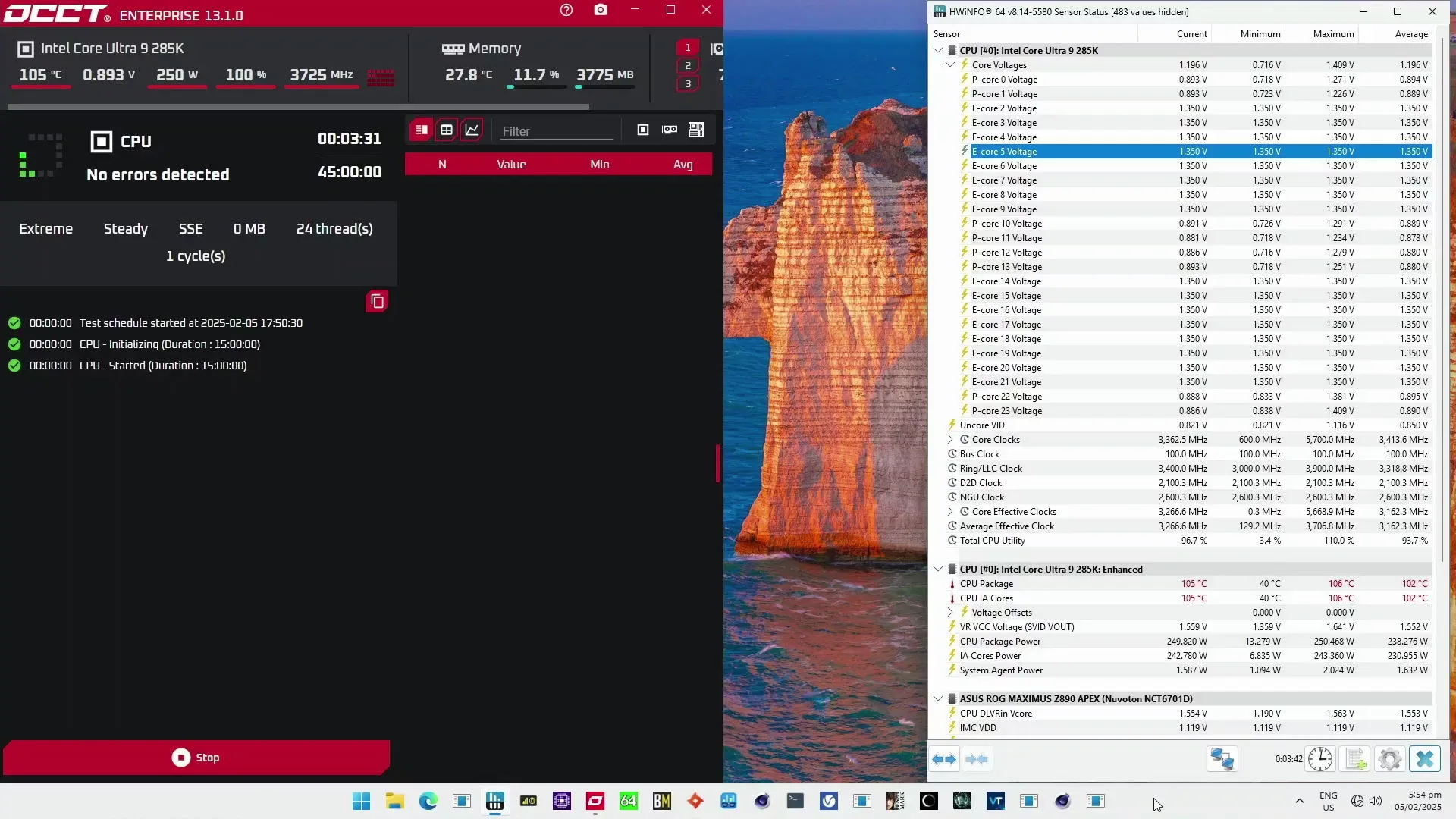Screen dimensions: 1456x819
Task: Open BM benchmark taskbar icon
Action: pos(662,801)
